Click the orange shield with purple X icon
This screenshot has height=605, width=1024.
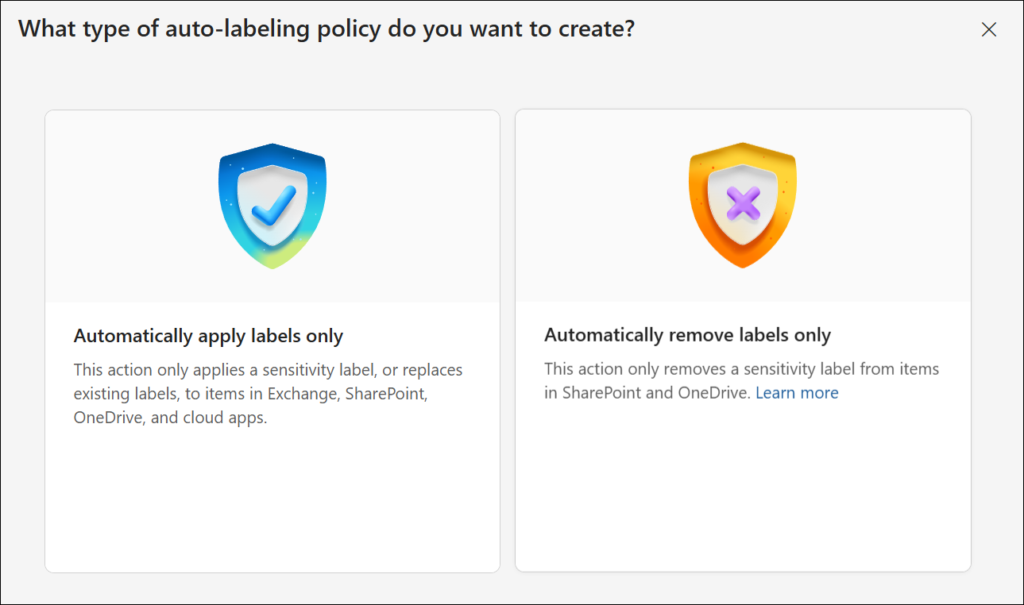742,206
